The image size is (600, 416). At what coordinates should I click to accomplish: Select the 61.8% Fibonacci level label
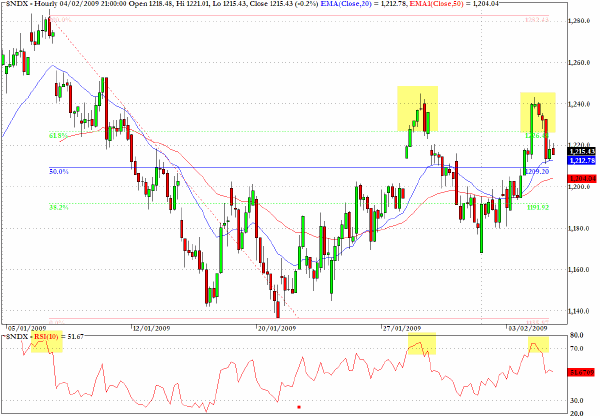coord(58,135)
